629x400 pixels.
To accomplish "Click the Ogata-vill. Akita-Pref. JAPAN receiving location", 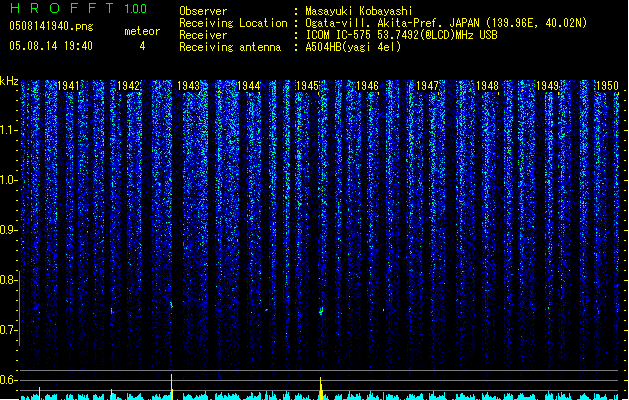I will point(446,23).
